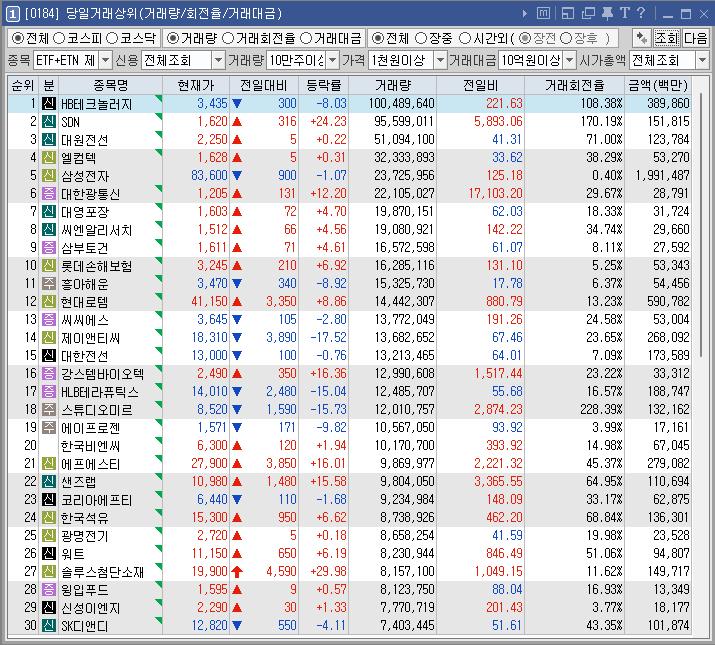
Task: Open font settings T icon
Action: tap(624, 13)
